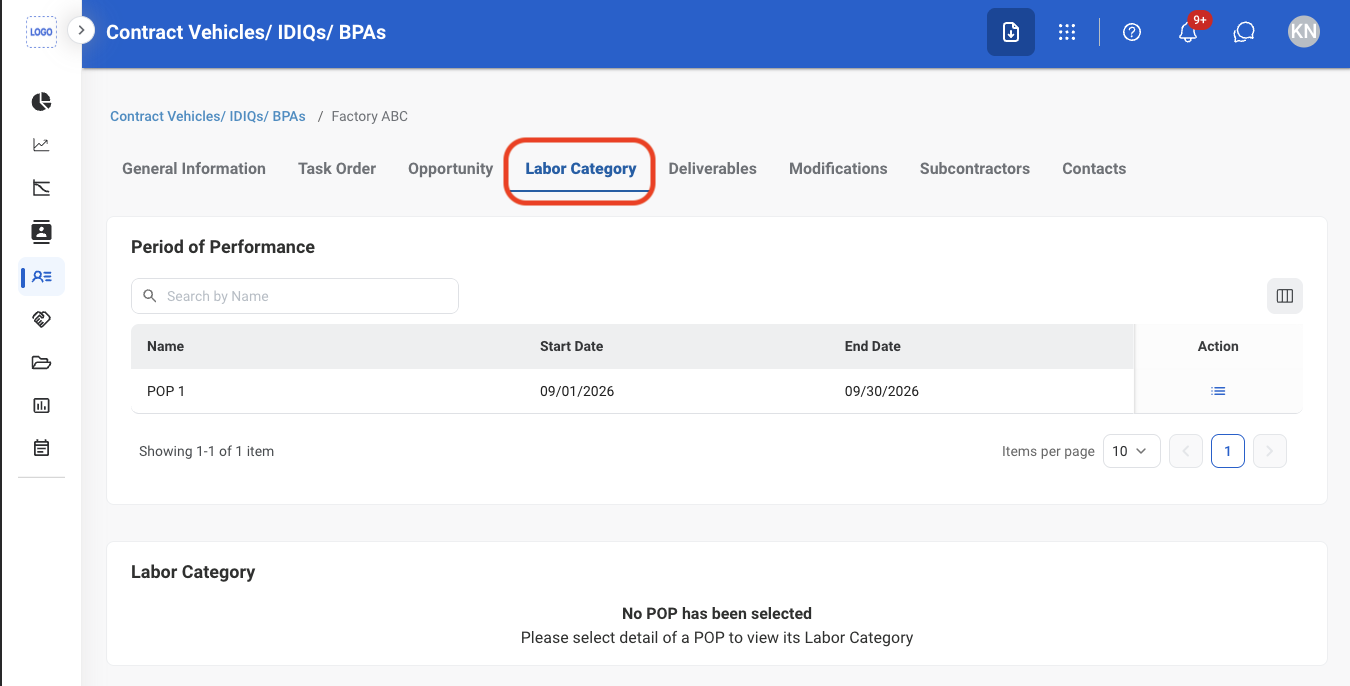Screen dimensions: 1350x686
Task: Click the file download icon in header
Action: (1011, 32)
